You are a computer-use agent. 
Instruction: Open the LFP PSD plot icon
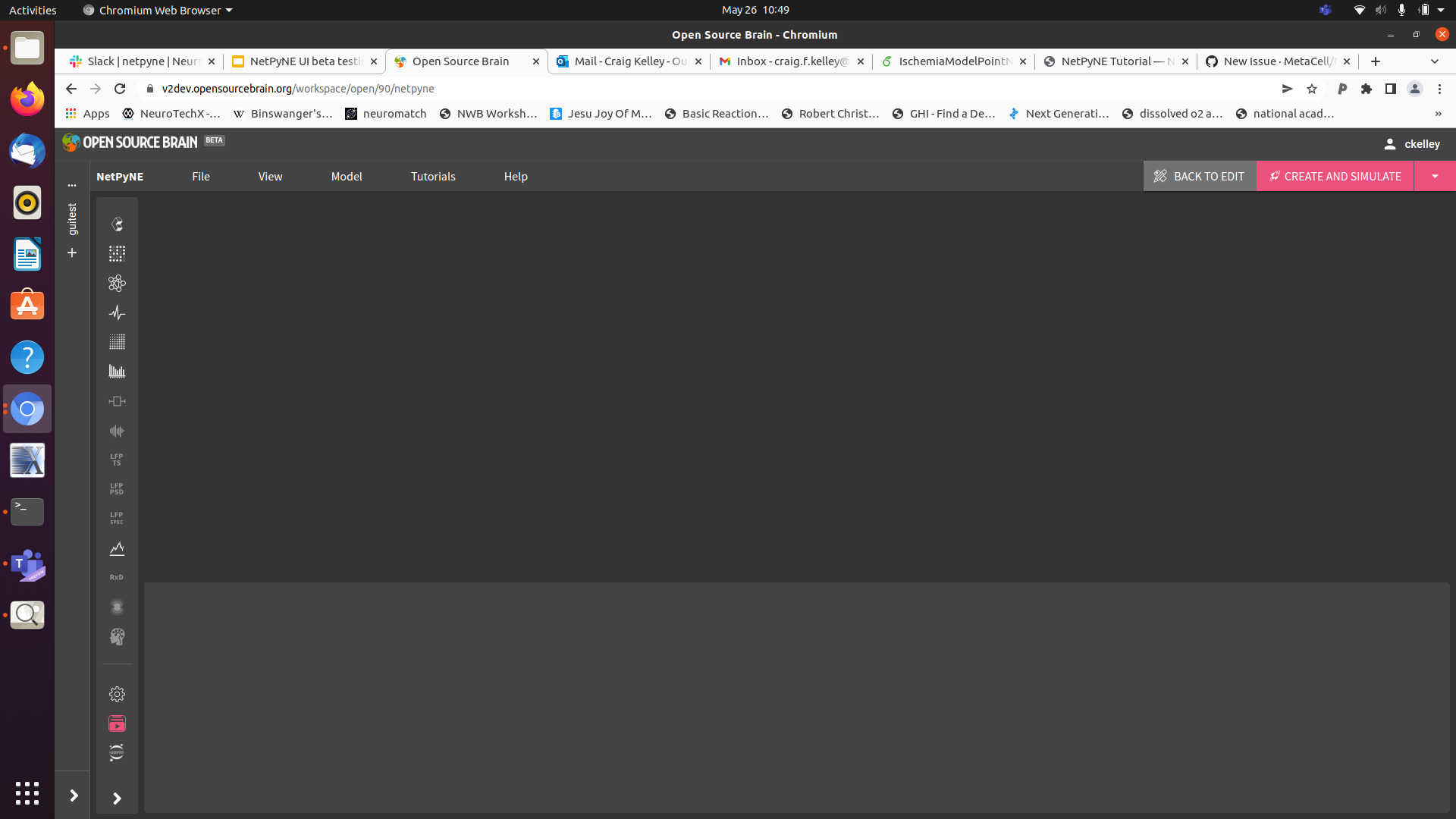pos(117,489)
